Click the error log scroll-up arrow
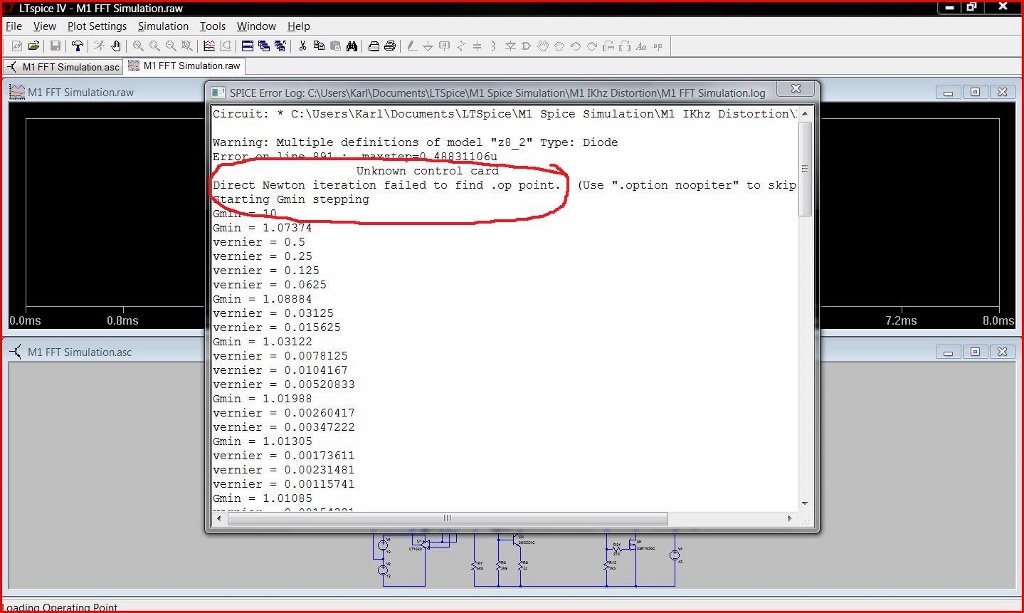1024x613 pixels. pos(805,114)
